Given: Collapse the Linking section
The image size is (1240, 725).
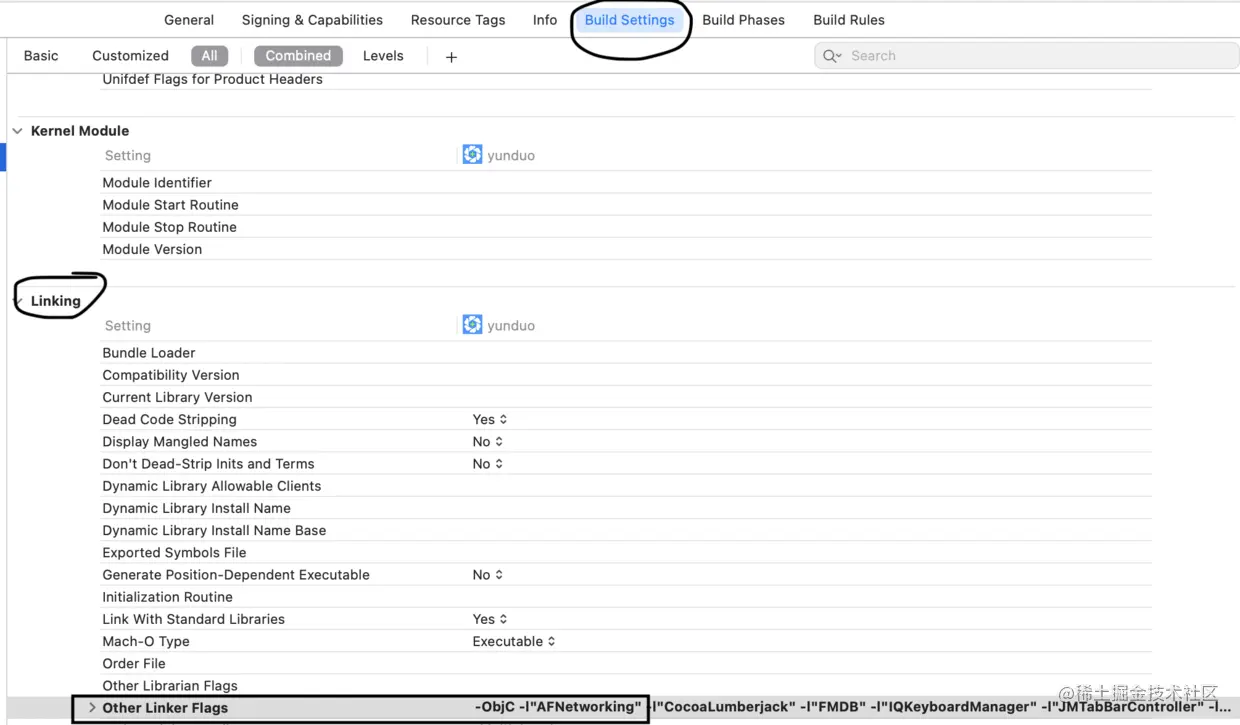Looking at the screenshot, I should click(x=17, y=301).
